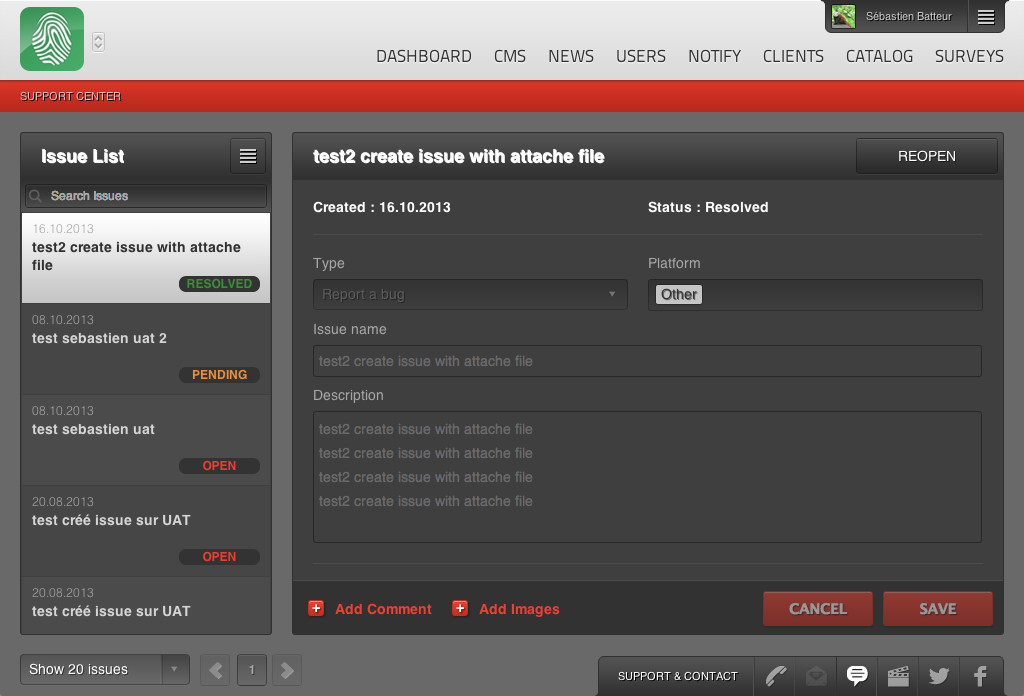Click the SAVE button
This screenshot has height=696, width=1024.
[937, 608]
